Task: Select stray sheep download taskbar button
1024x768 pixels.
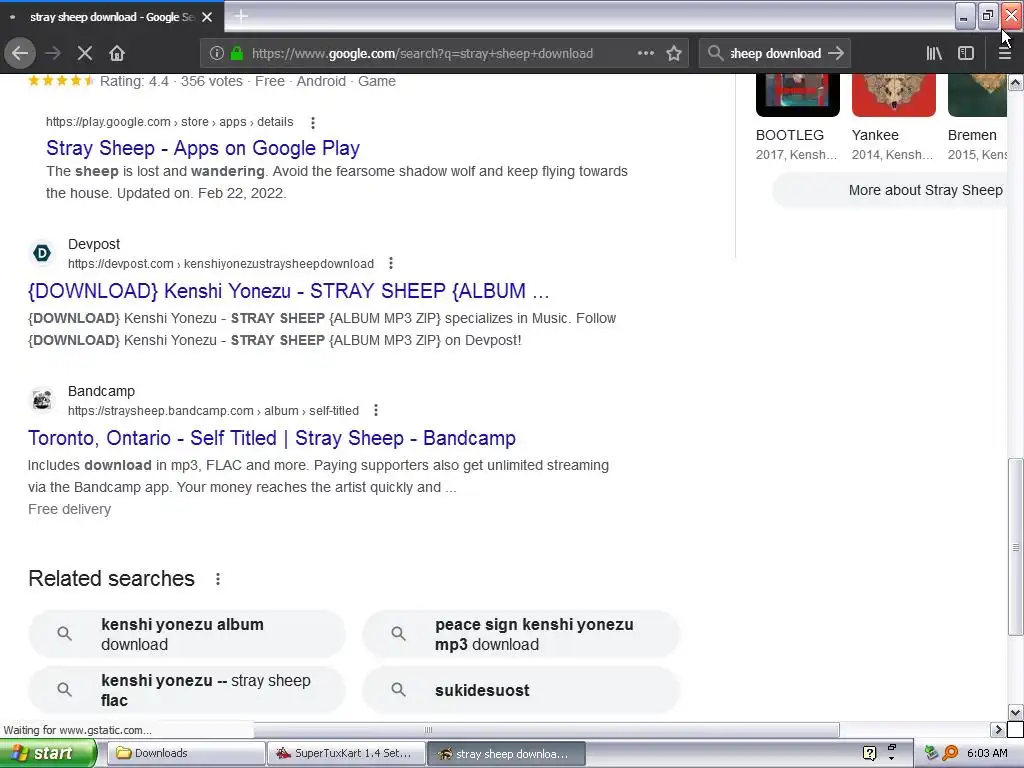Action: 506,754
